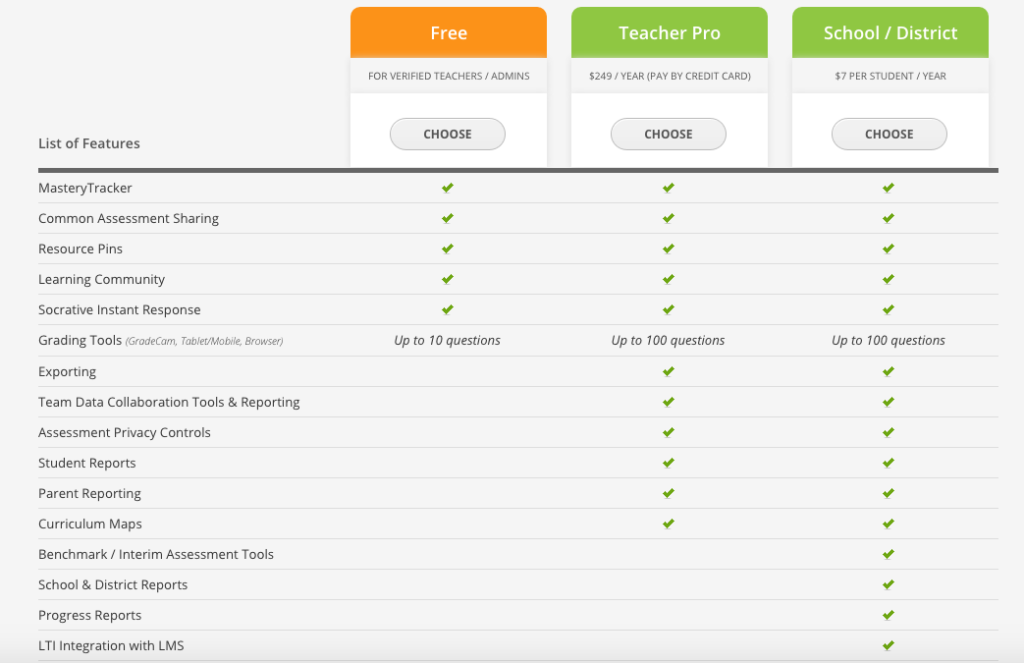
Task: Click the $249 per year pricing text
Action: 668,75
